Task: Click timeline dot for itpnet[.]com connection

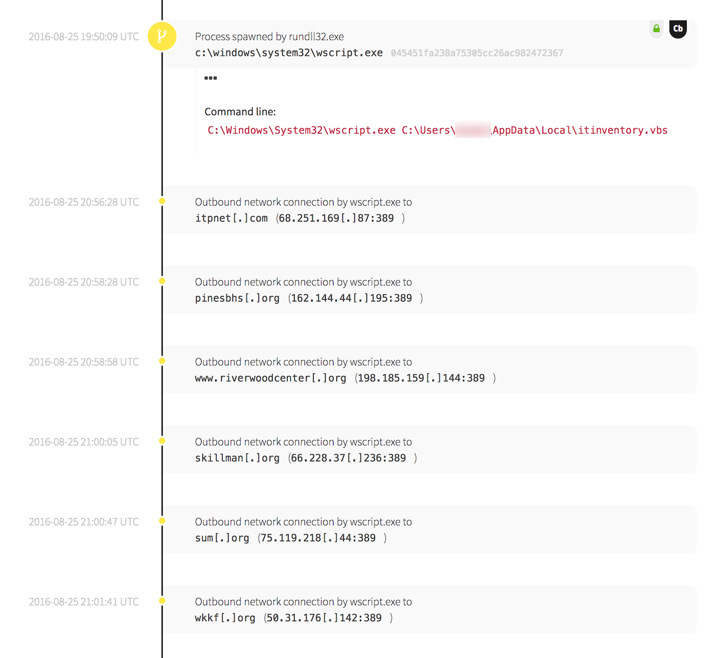Action: (x=162, y=202)
